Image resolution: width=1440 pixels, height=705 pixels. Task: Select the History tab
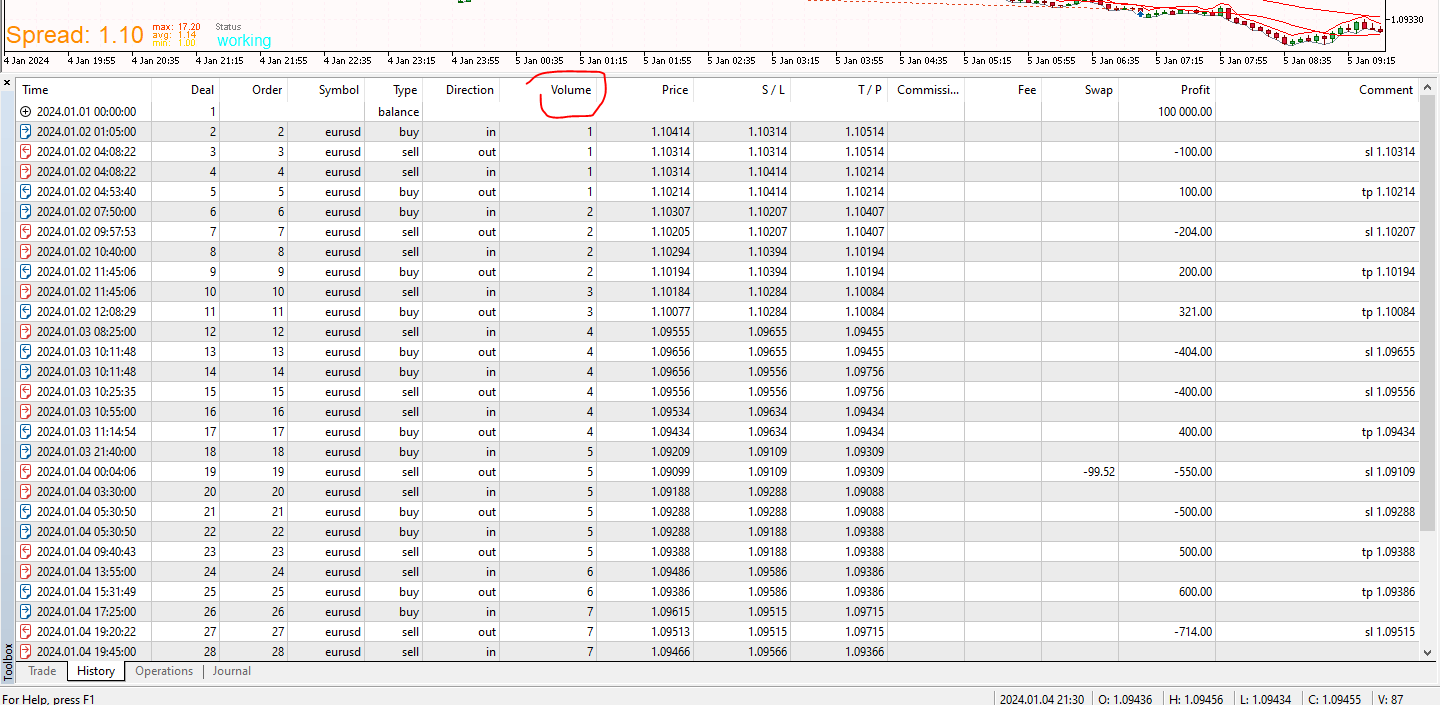click(x=96, y=671)
